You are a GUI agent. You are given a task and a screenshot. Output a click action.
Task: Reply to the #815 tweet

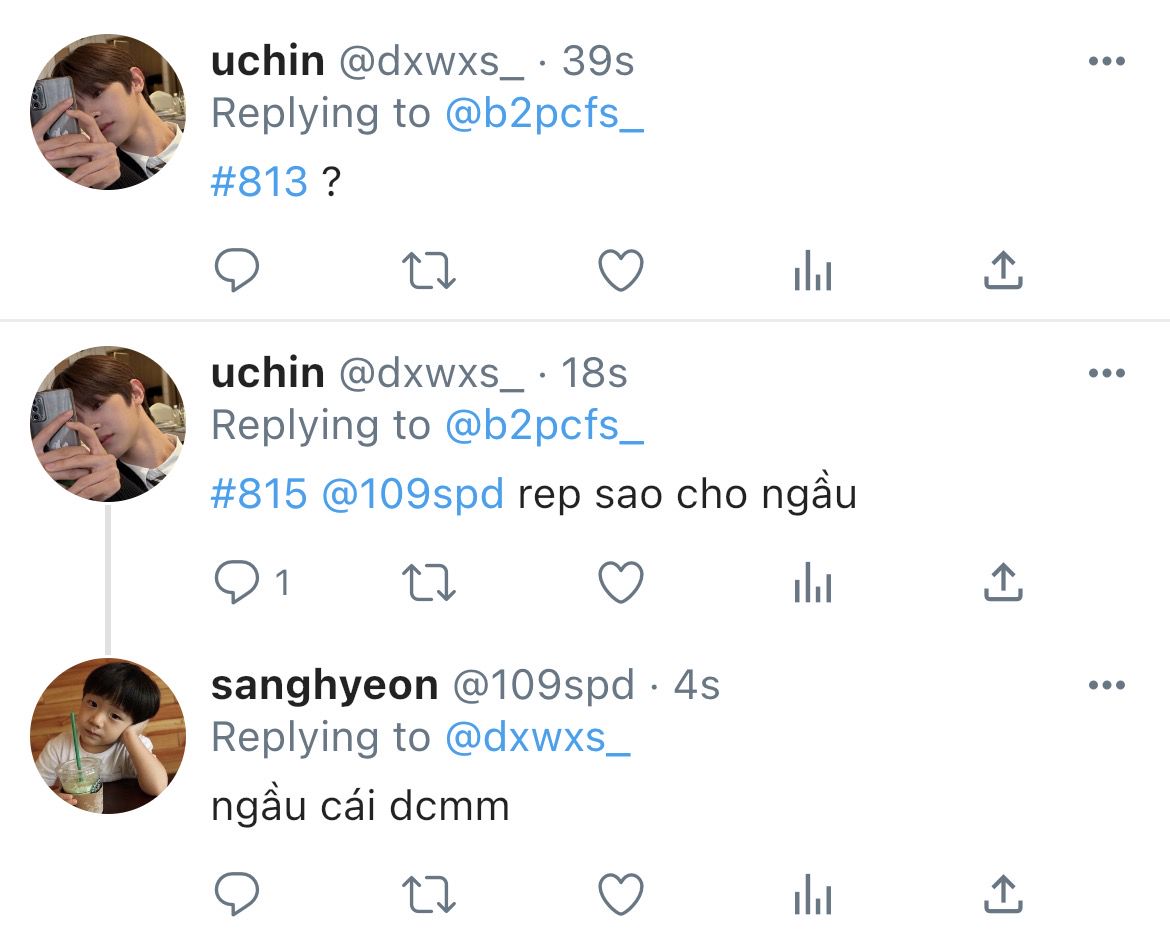[x=237, y=583]
